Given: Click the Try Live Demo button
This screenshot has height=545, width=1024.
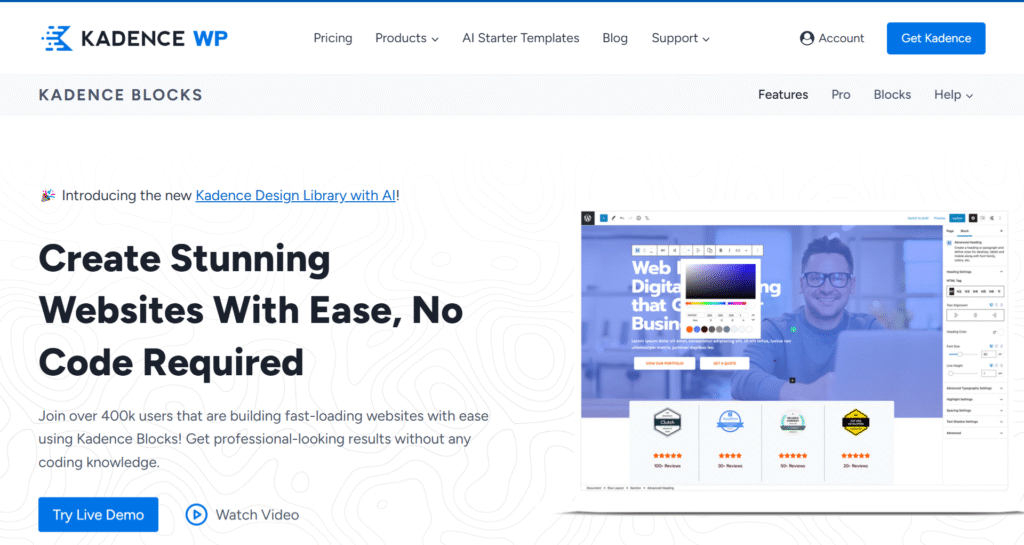Looking at the screenshot, I should pos(98,515).
